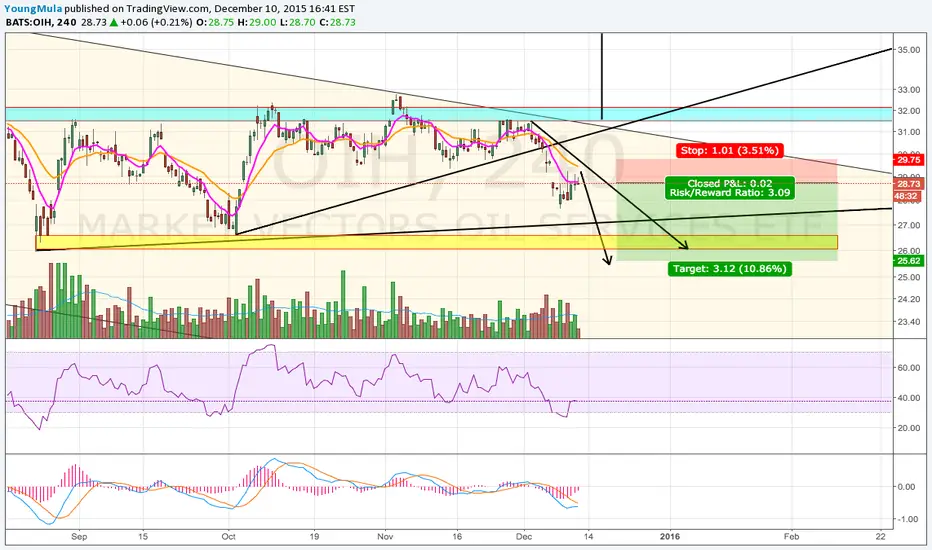Viewport: 932px width, 550px height.
Task: Select the cyan resistance zone band
Action: (449, 114)
